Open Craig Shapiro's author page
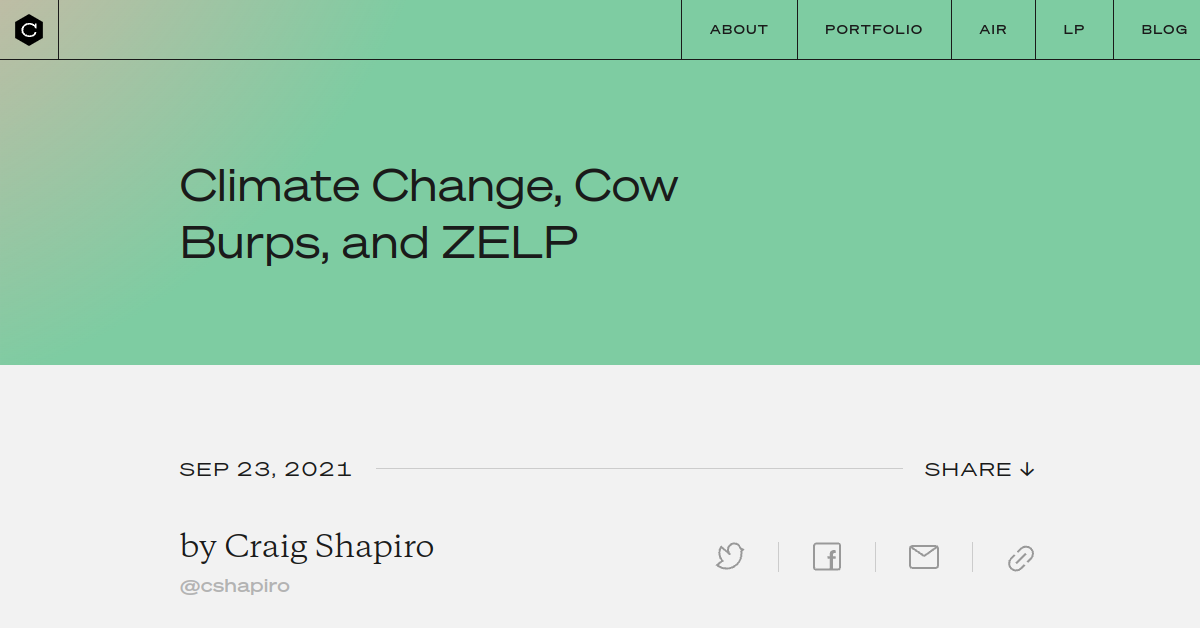This screenshot has height=628, width=1200. click(x=331, y=546)
